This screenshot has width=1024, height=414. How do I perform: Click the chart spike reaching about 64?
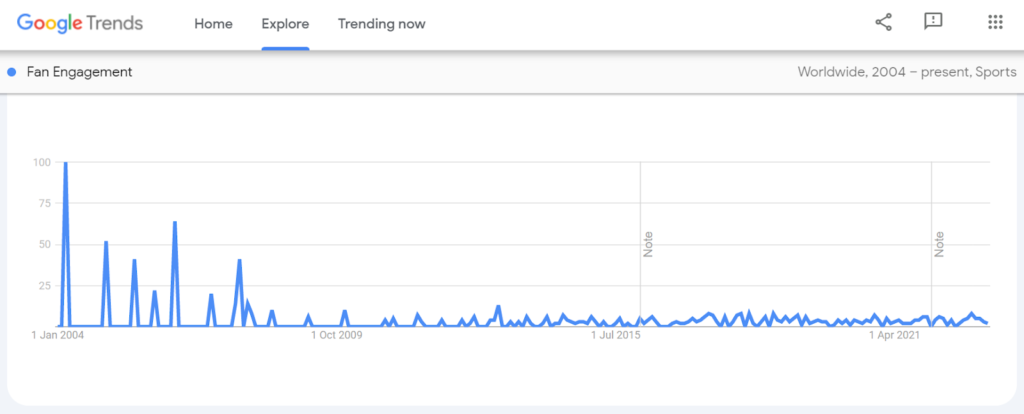(x=175, y=223)
